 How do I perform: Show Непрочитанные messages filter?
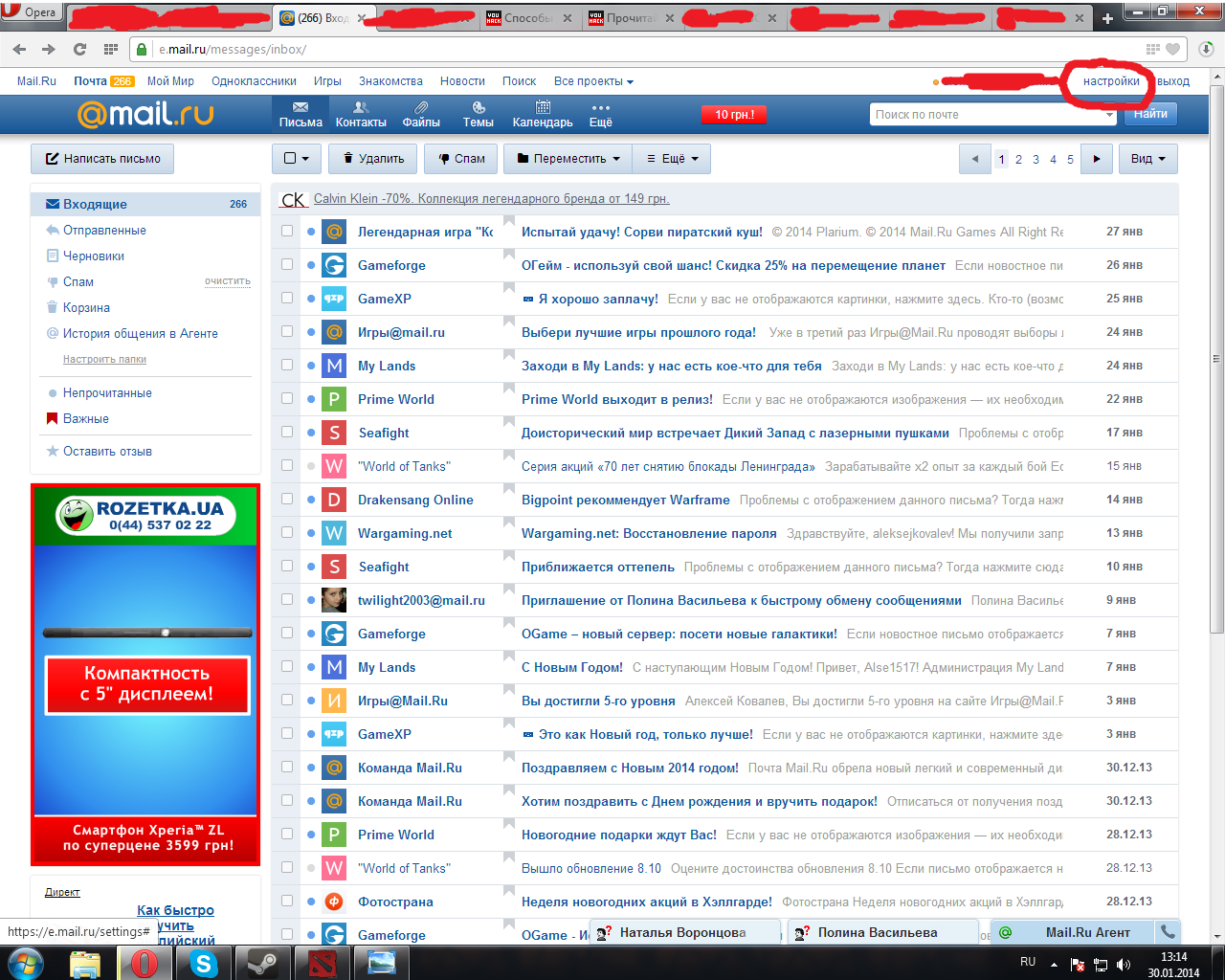coord(107,392)
